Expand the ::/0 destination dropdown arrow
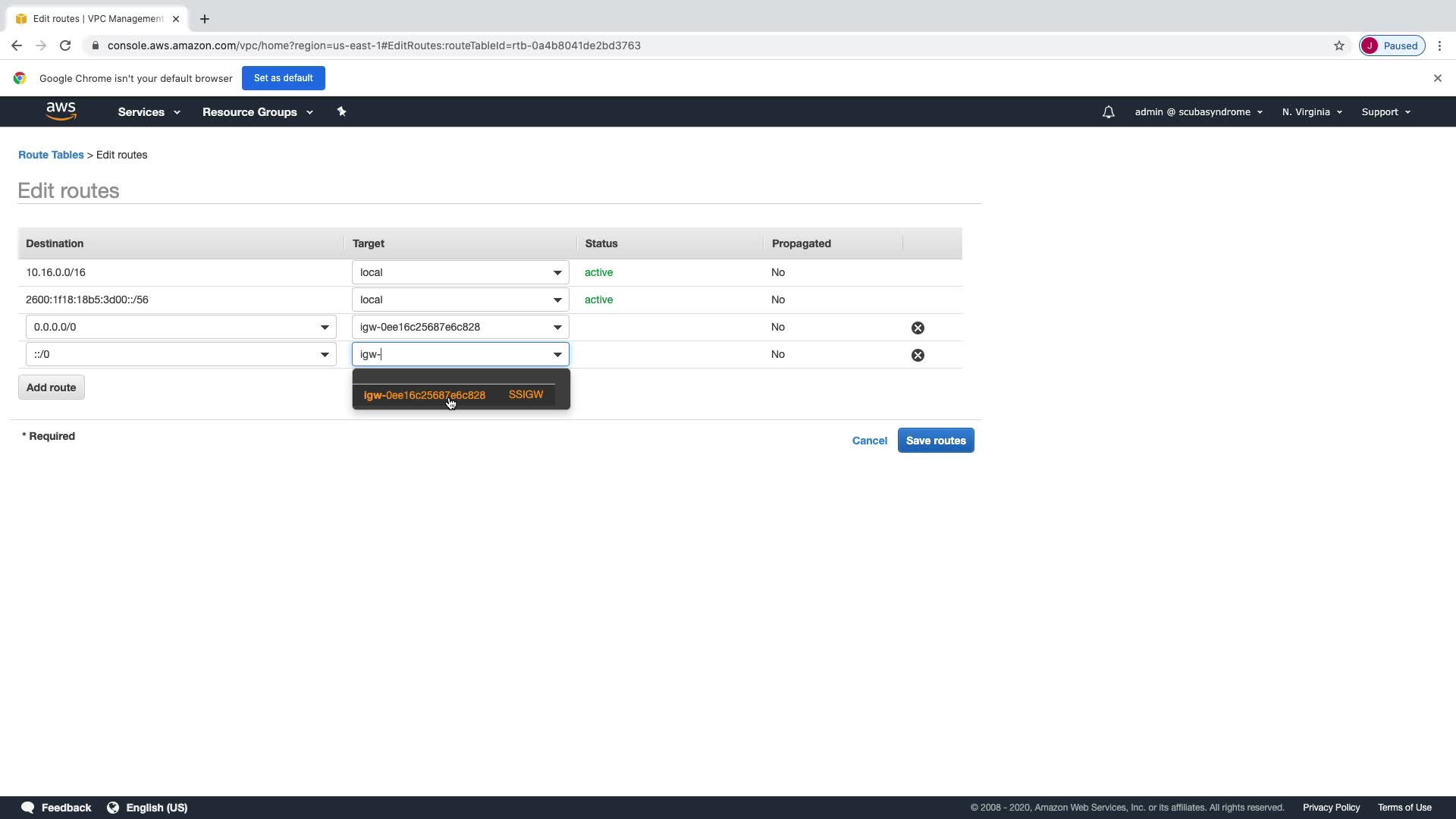 coord(325,355)
